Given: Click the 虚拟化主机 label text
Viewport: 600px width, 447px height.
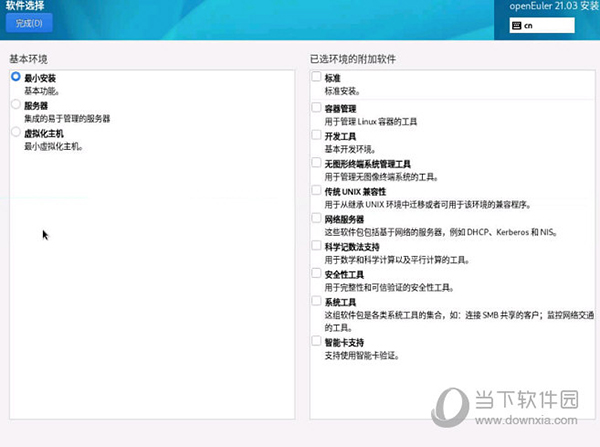Looking at the screenshot, I should point(44,134).
